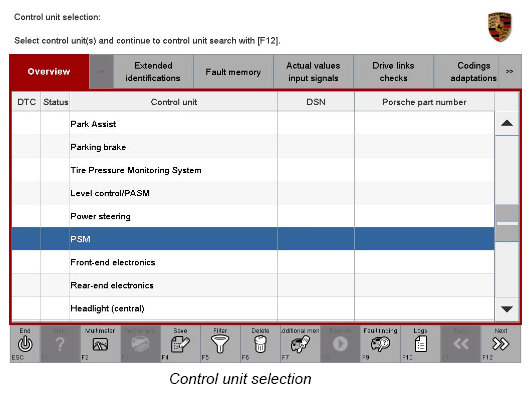This screenshot has height=393, width=531.
Task: Click the tab strip right arrow
Action: [509, 71]
